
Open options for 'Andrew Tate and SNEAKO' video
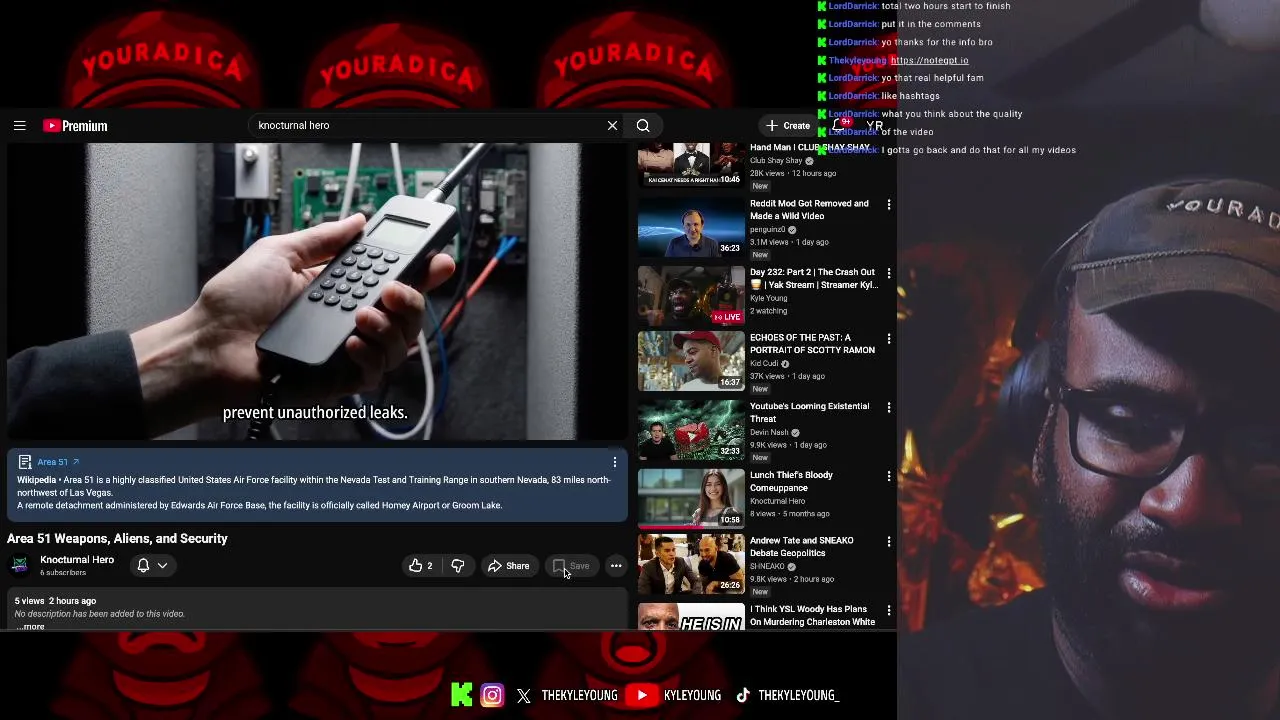pyautogui.click(x=888, y=542)
